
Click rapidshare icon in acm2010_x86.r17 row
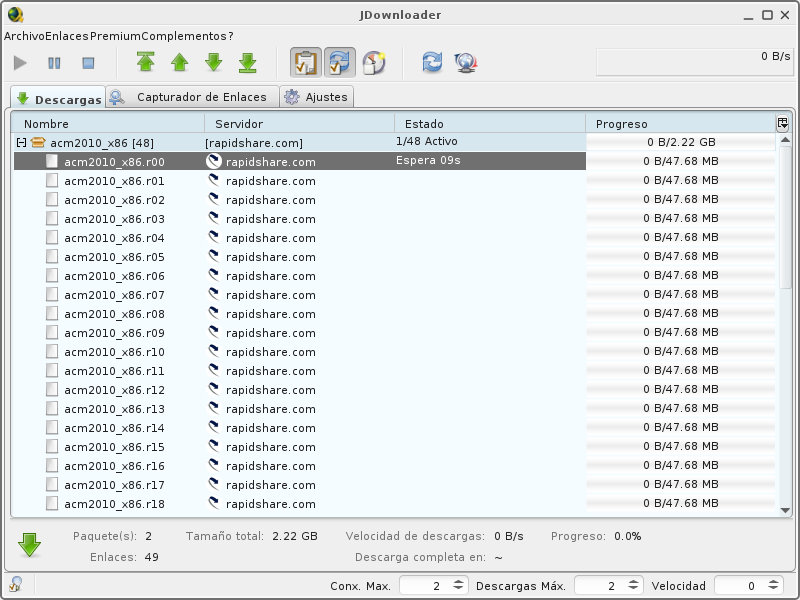coord(214,484)
